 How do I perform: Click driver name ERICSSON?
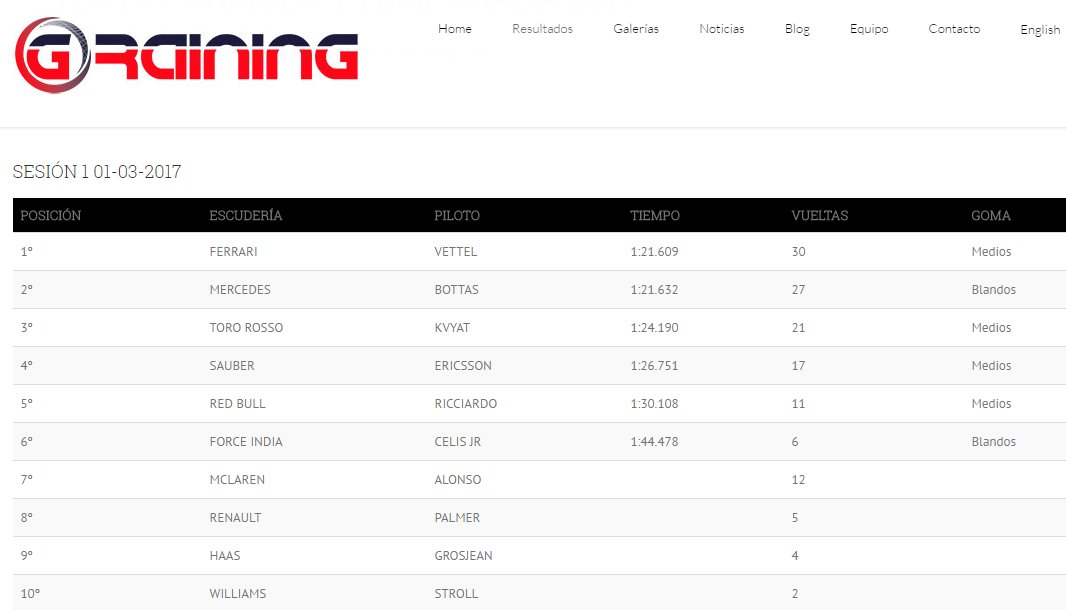[x=463, y=366]
